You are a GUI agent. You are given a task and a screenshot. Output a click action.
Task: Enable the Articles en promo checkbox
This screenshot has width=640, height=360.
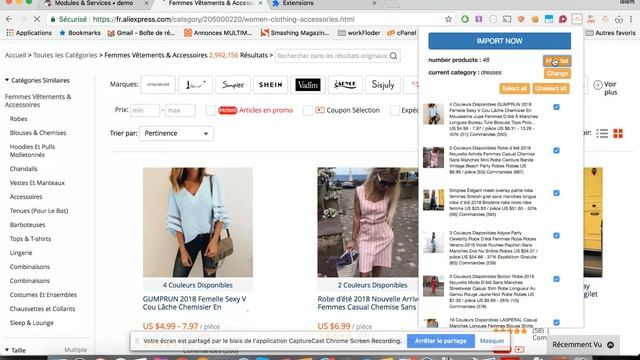211,110
